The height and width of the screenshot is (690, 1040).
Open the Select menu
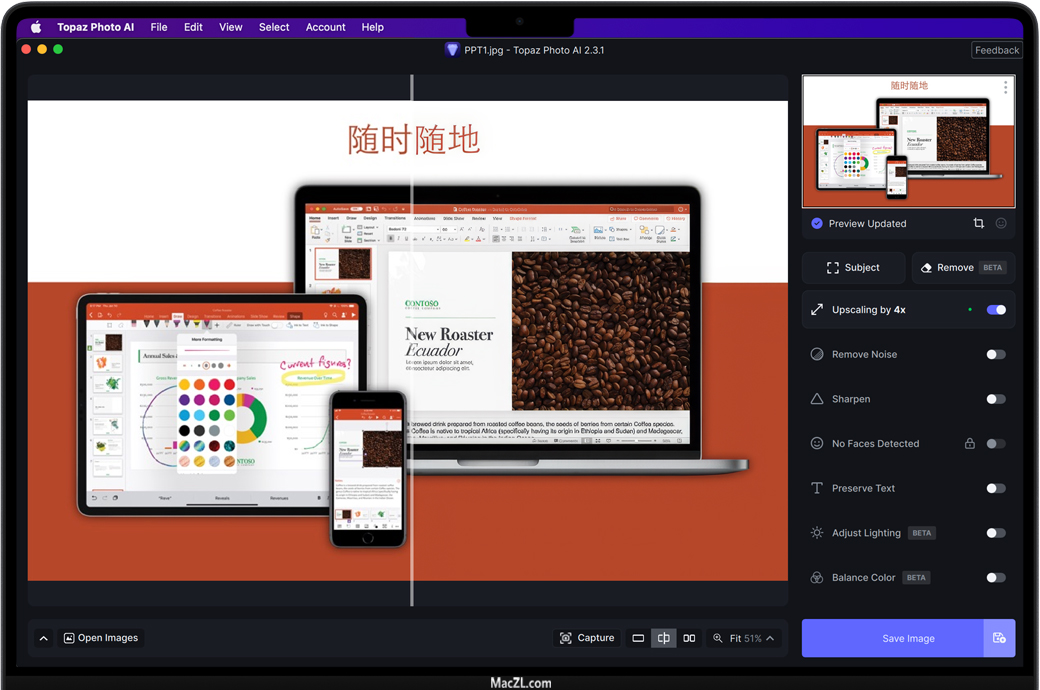pos(274,27)
